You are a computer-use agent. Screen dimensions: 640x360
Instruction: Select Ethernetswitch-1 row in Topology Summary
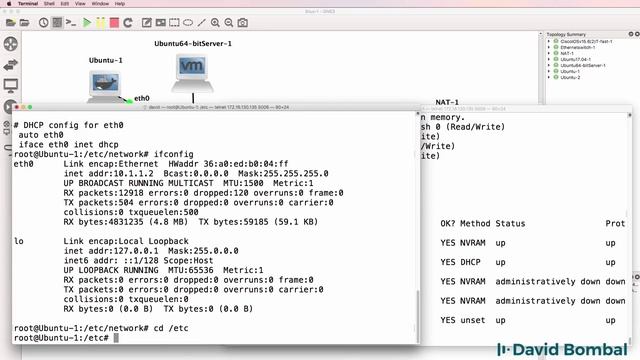(578, 47)
